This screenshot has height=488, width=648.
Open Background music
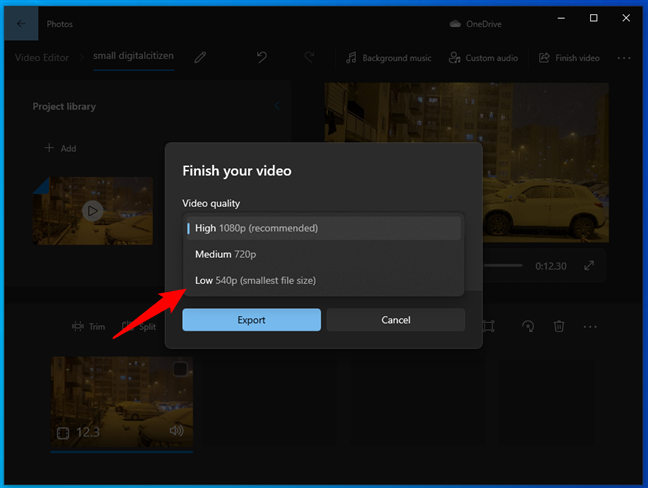click(x=388, y=58)
